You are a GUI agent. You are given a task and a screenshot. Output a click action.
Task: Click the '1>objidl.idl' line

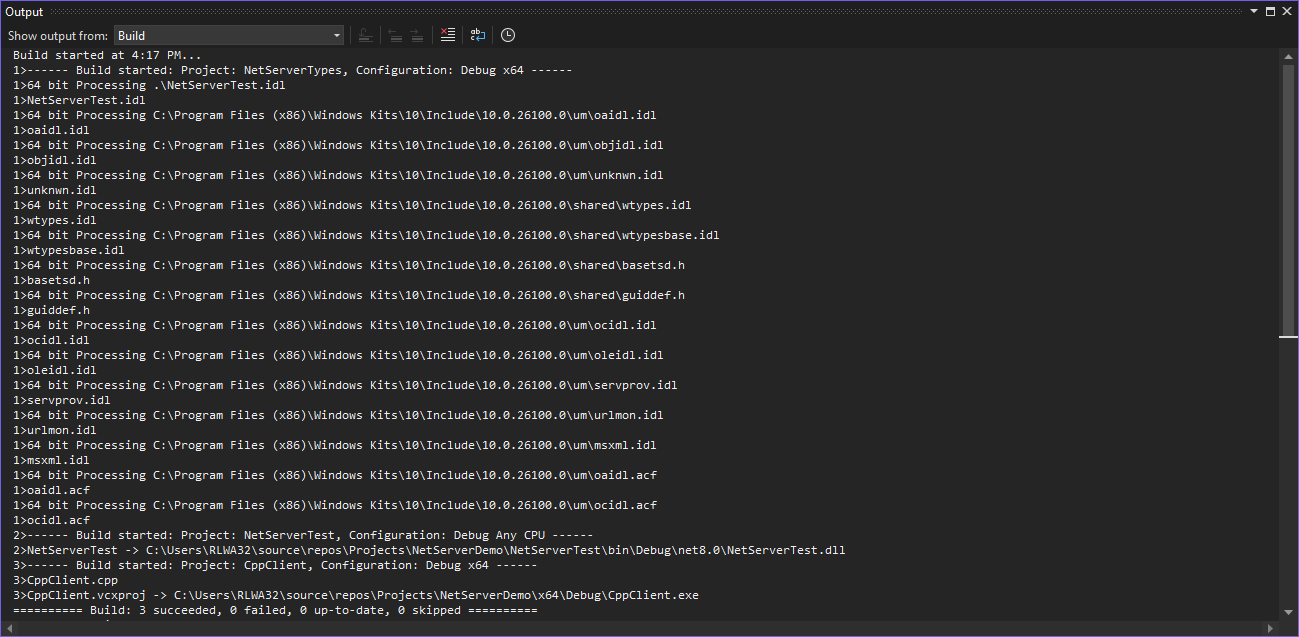(55, 160)
